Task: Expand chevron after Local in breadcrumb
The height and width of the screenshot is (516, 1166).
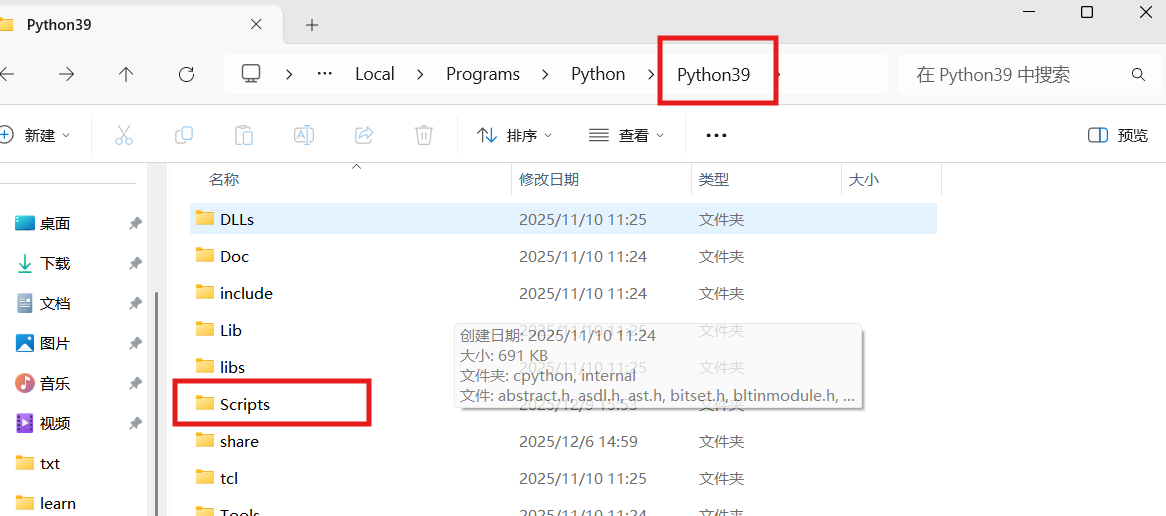Action: pos(420,74)
